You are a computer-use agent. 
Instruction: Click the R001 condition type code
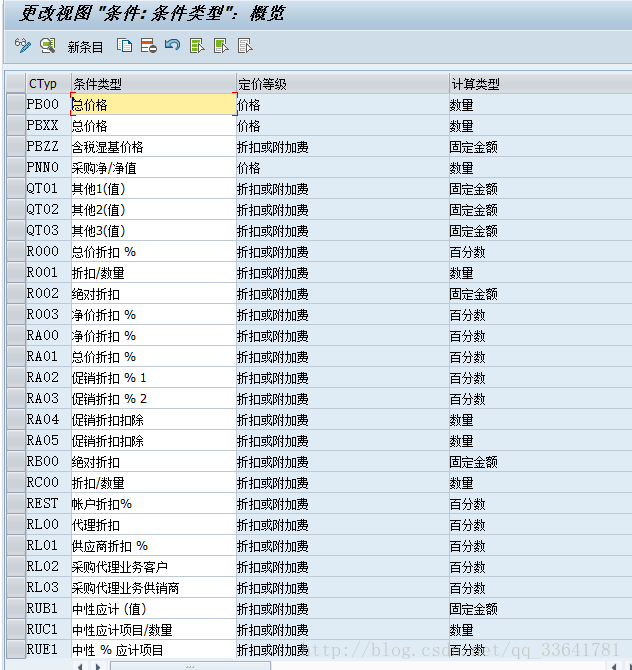[x=42, y=272]
